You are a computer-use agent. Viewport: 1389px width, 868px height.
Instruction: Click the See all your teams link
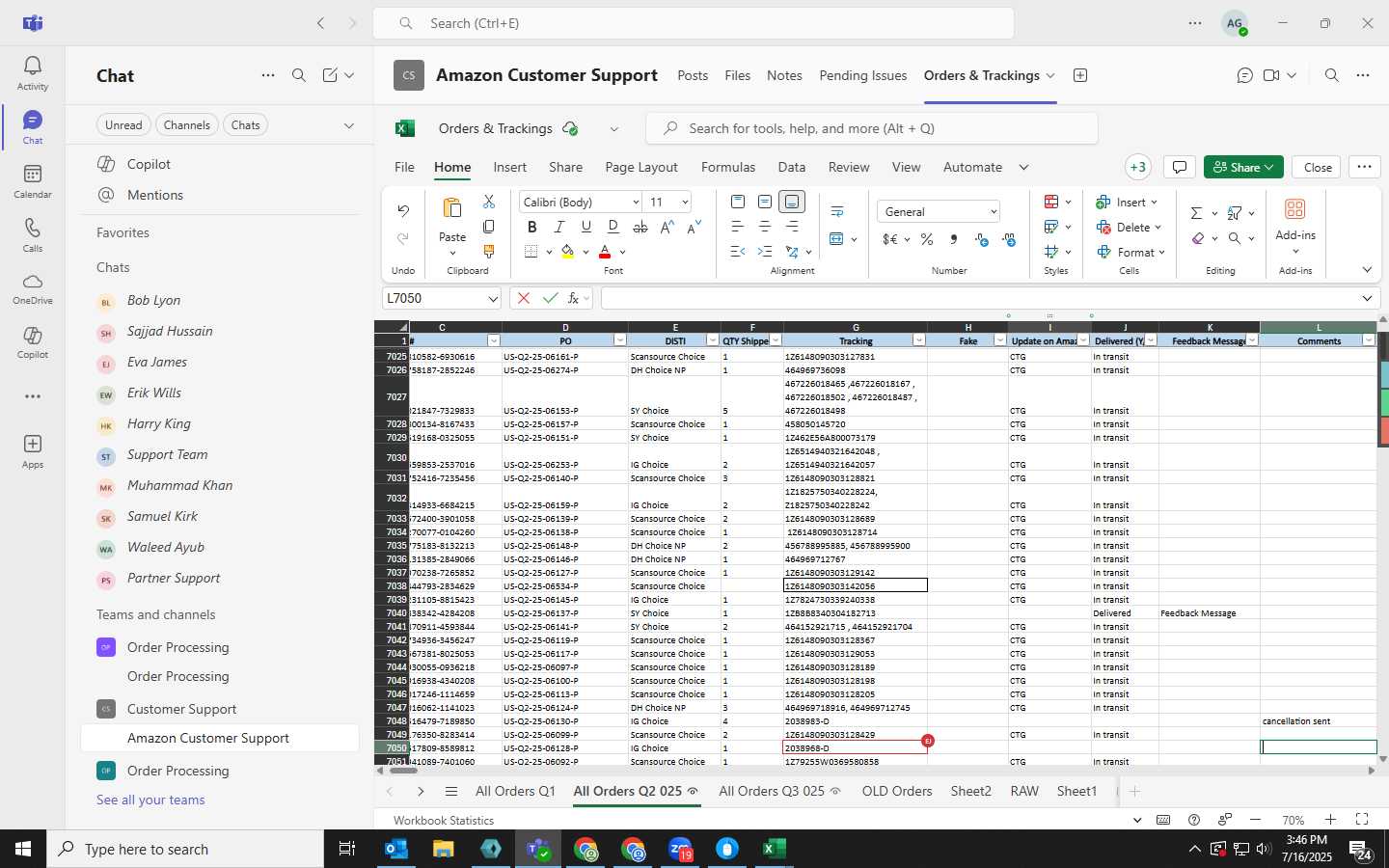pyautogui.click(x=150, y=800)
